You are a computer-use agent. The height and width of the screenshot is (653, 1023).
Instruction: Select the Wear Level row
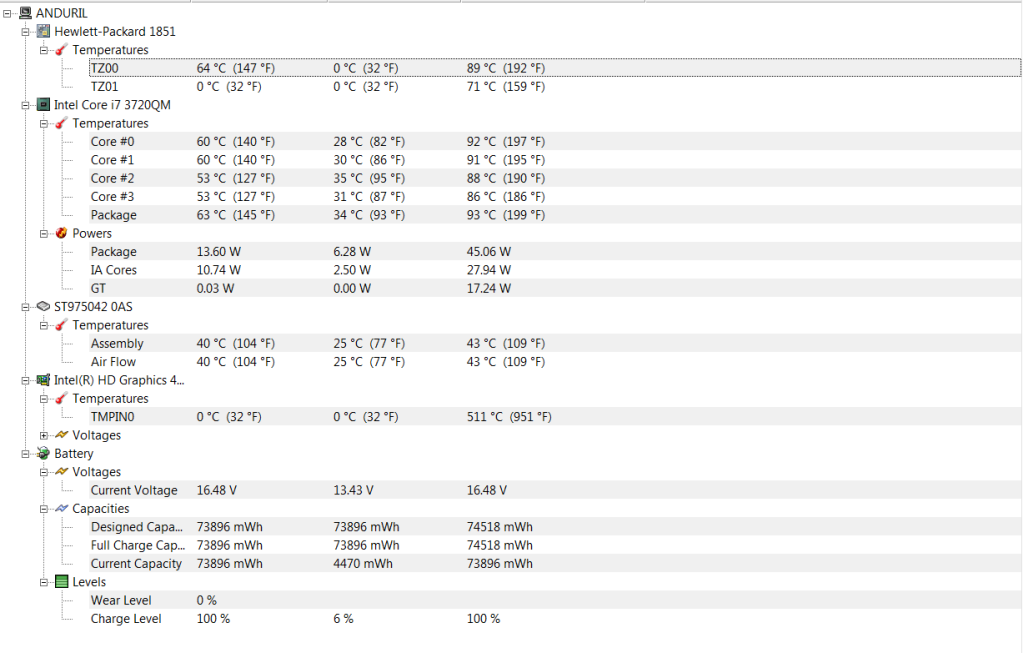pyautogui.click(x=121, y=600)
